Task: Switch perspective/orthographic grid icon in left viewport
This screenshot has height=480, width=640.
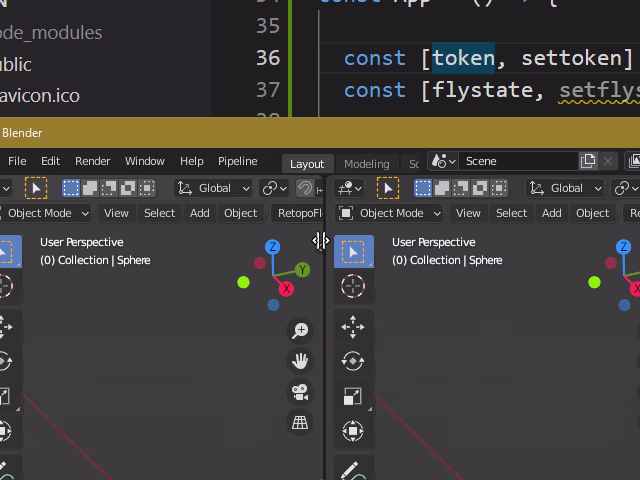Action: [300, 423]
